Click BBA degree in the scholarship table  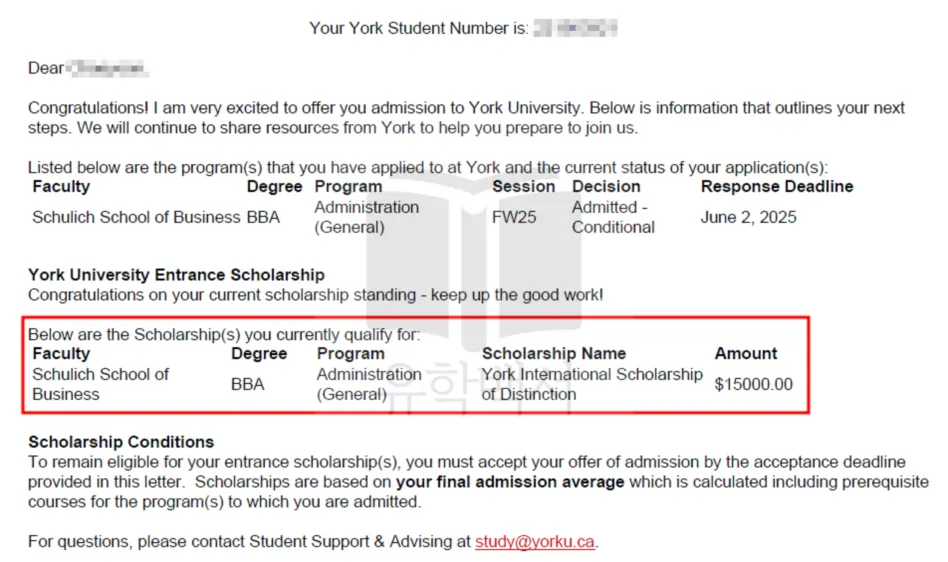point(247,384)
